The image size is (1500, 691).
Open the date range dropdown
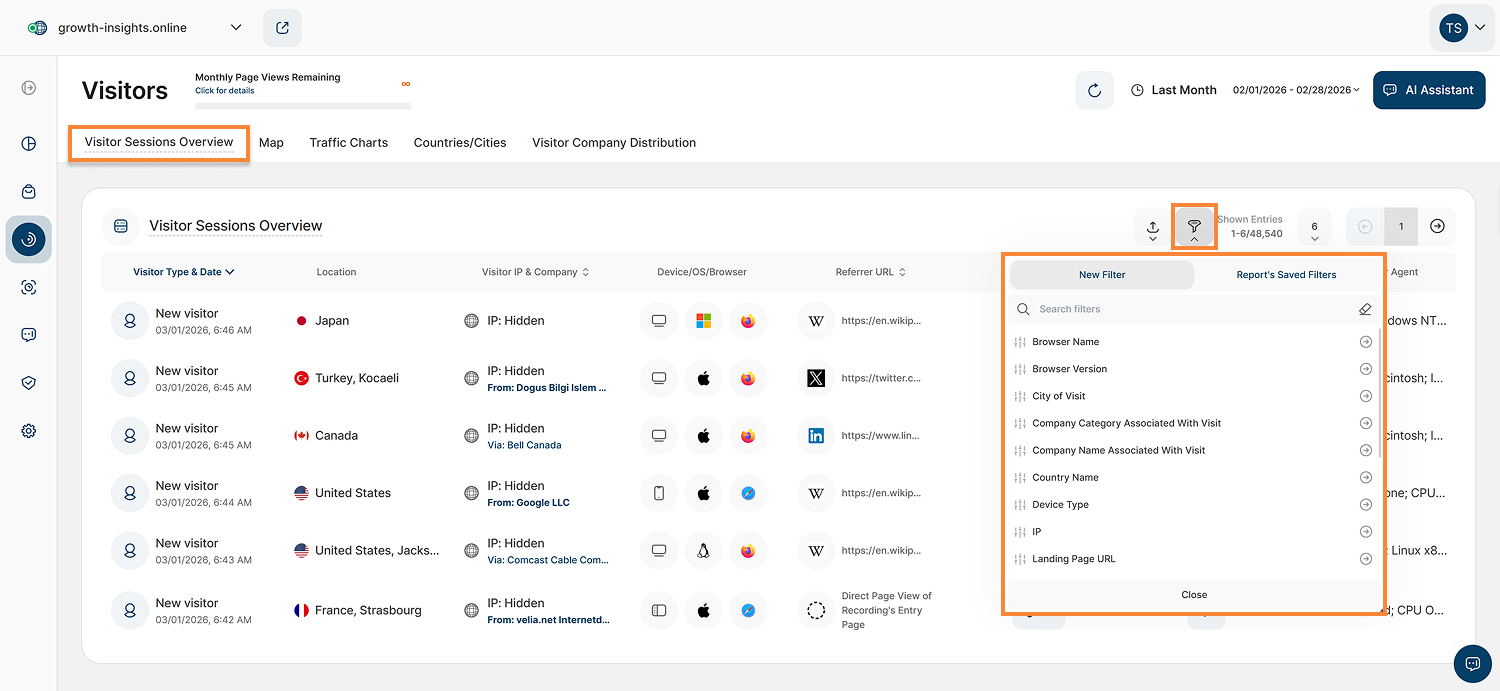click(x=1296, y=90)
